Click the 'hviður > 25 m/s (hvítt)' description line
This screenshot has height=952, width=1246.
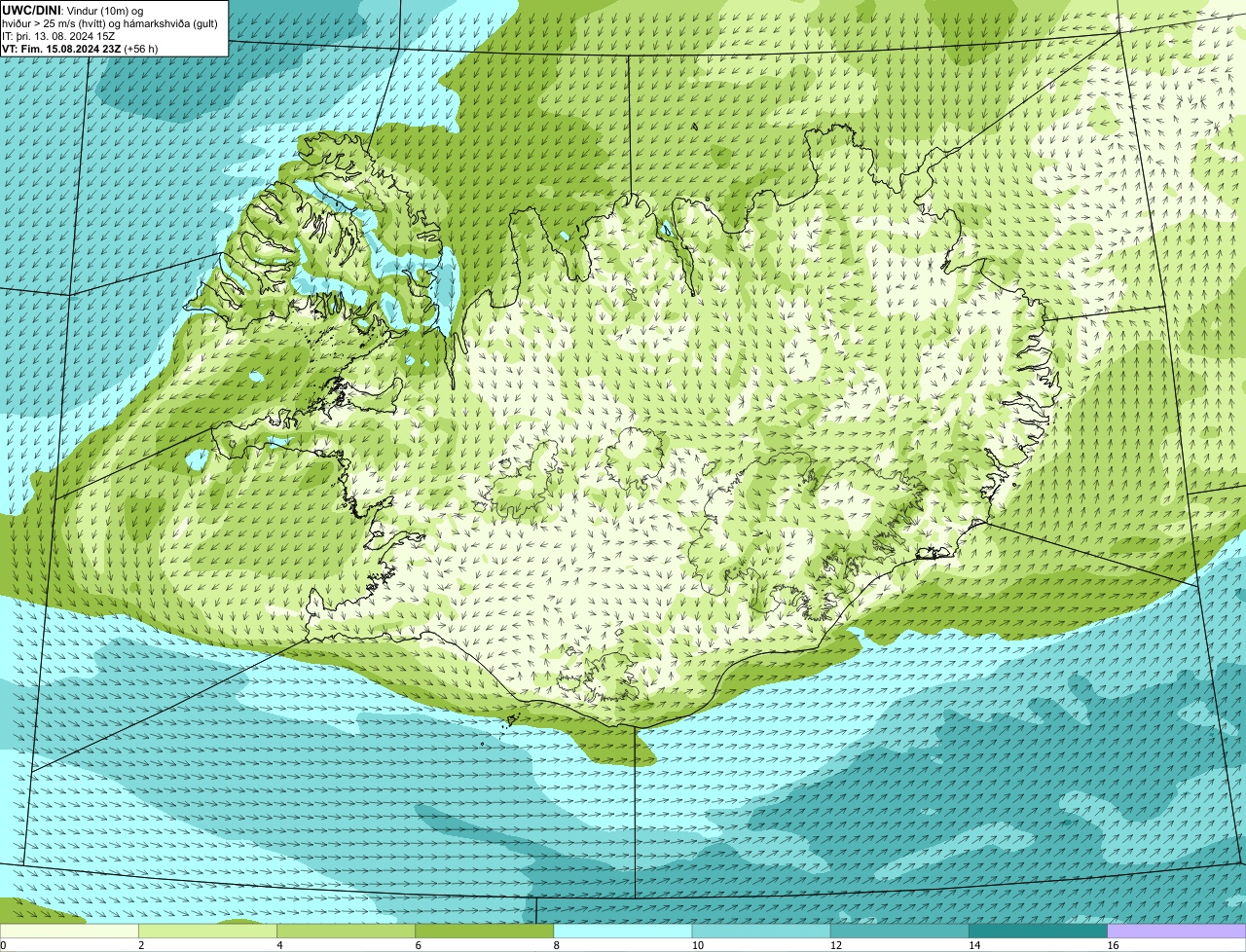[110, 23]
